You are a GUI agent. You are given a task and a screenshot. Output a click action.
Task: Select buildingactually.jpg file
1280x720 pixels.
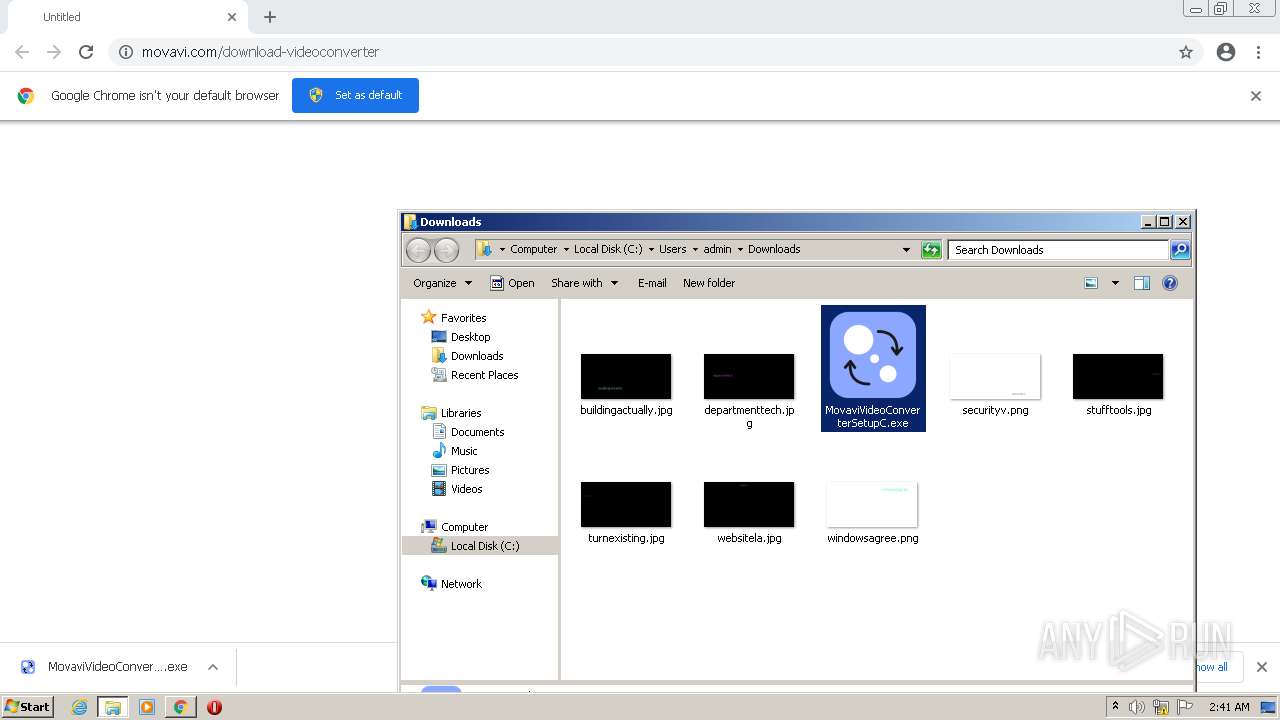click(626, 384)
